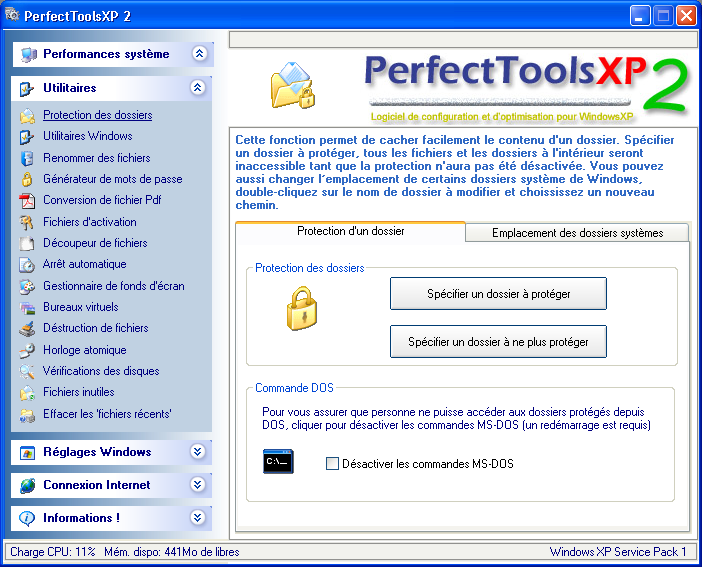Close the PerfectToolsXP 2 window
The width and height of the screenshot is (702, 567).
(686, 16)
